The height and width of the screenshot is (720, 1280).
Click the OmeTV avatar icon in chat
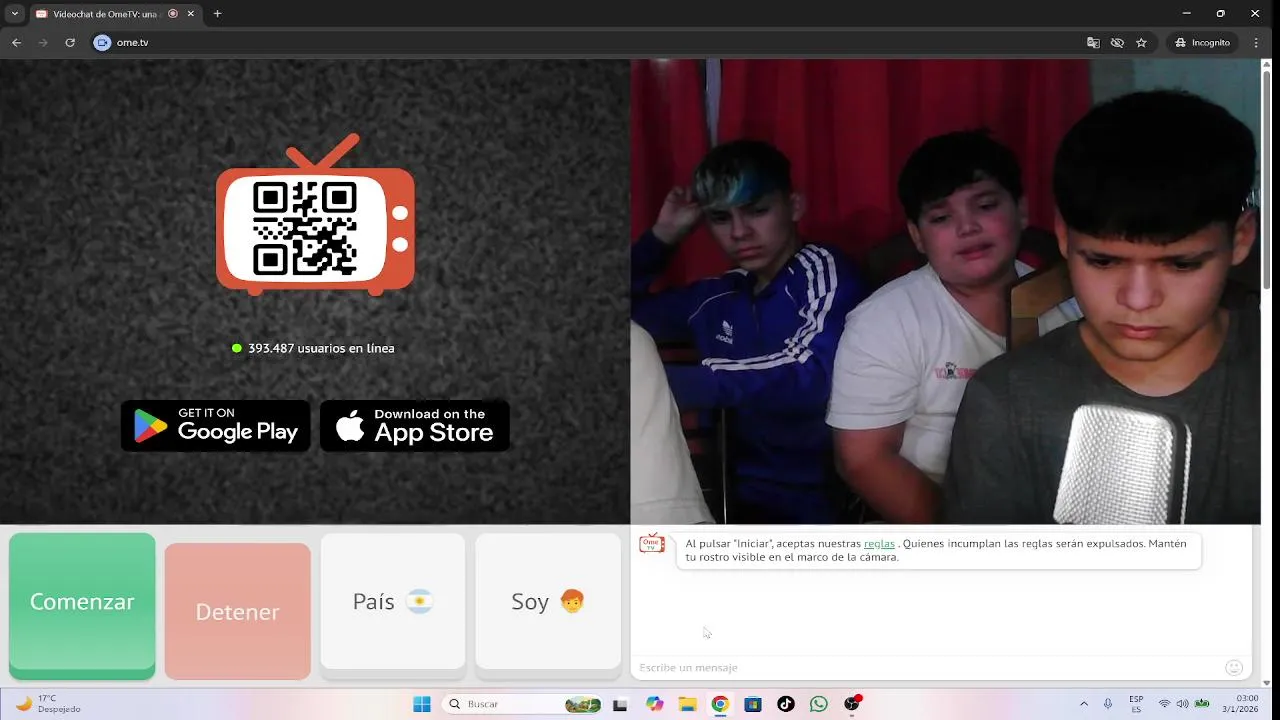(652, 543)
